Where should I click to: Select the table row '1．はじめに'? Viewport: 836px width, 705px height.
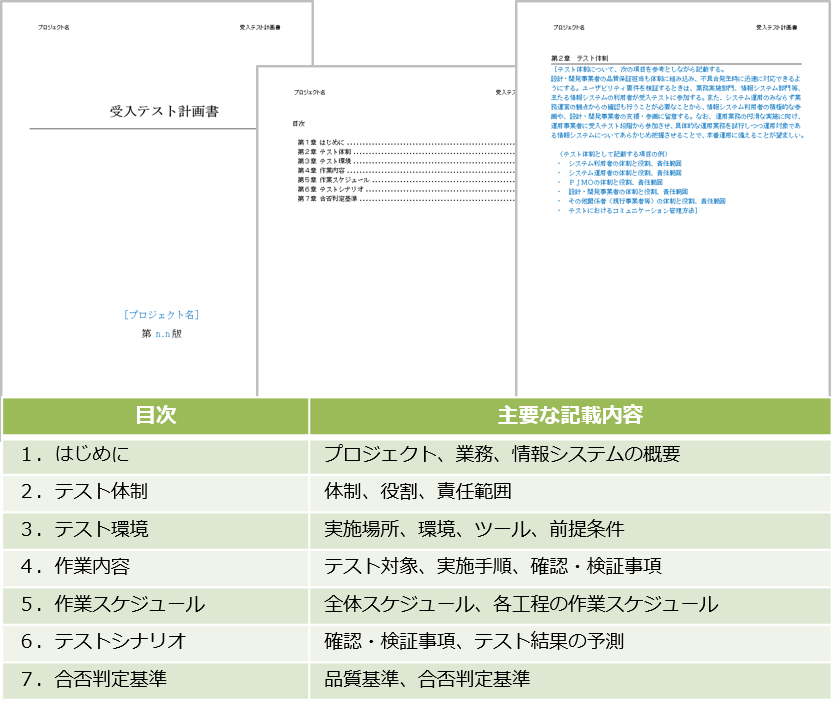416,455
